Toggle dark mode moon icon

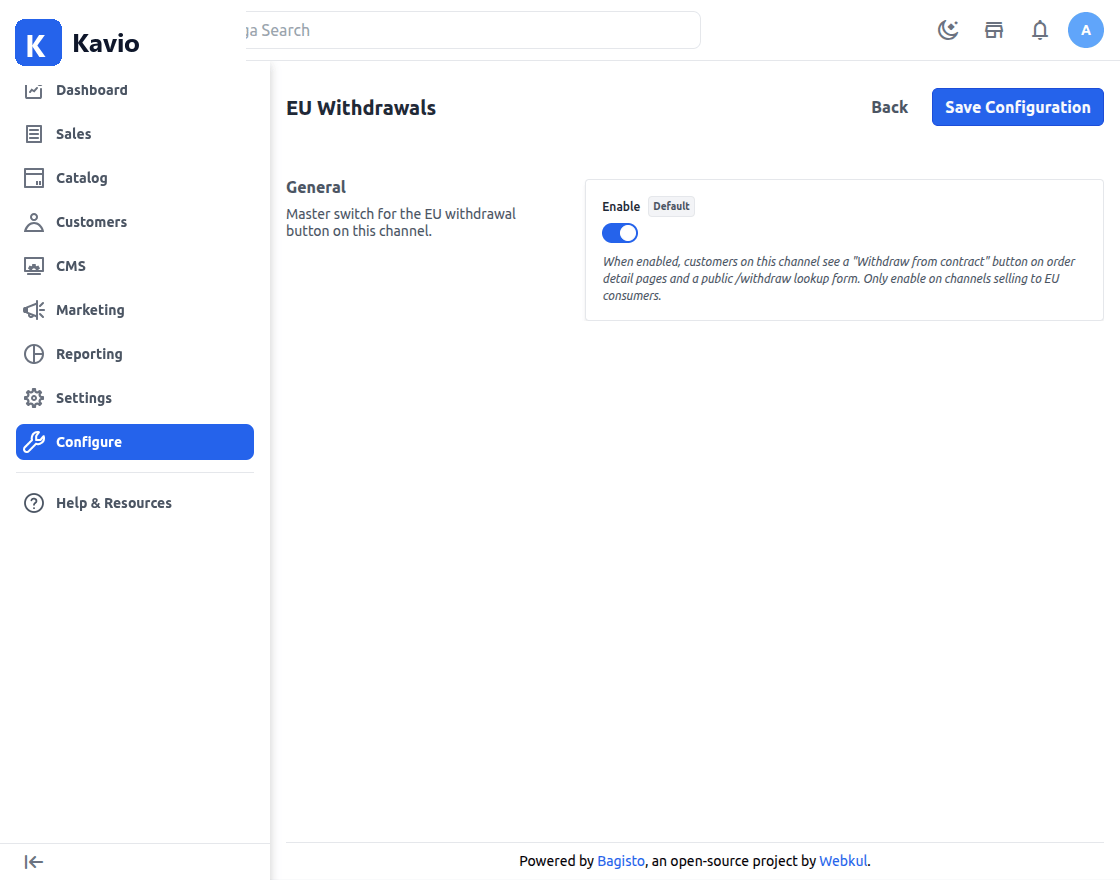[x=948, y=30]
